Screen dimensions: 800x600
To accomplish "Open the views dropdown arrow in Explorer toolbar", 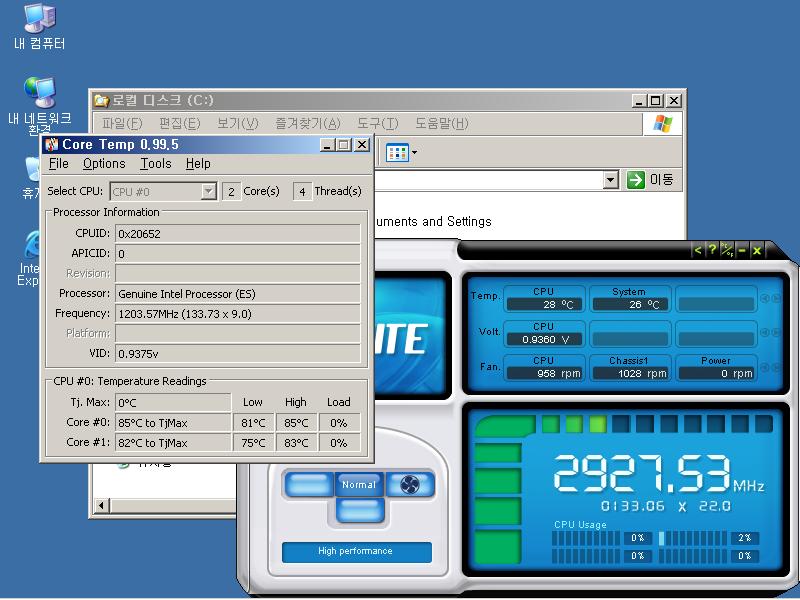I will [x=414, y=152].
